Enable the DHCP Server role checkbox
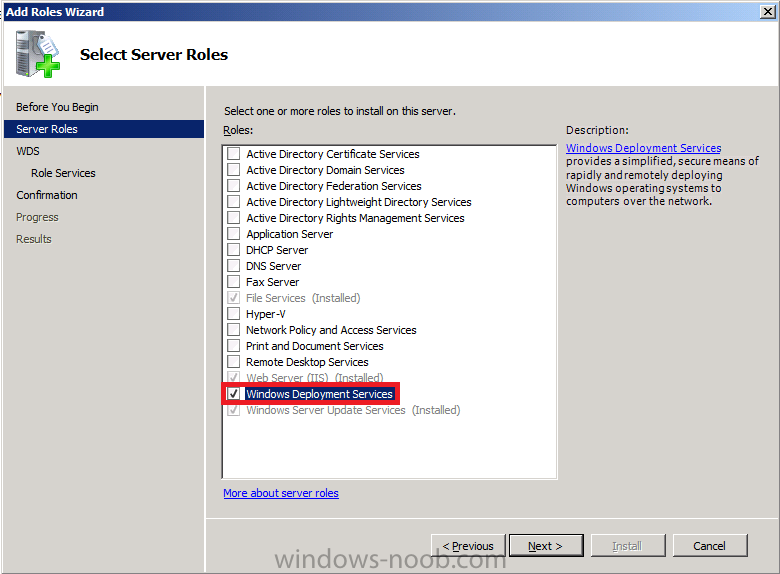The height and width of the screenshot is (574, 780). coord(233,249)
